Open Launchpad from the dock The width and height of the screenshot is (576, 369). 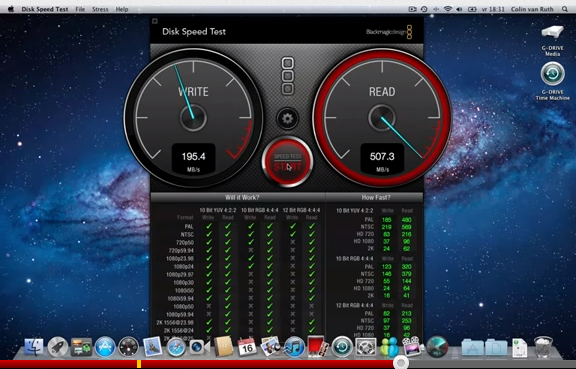pos(58,346)
